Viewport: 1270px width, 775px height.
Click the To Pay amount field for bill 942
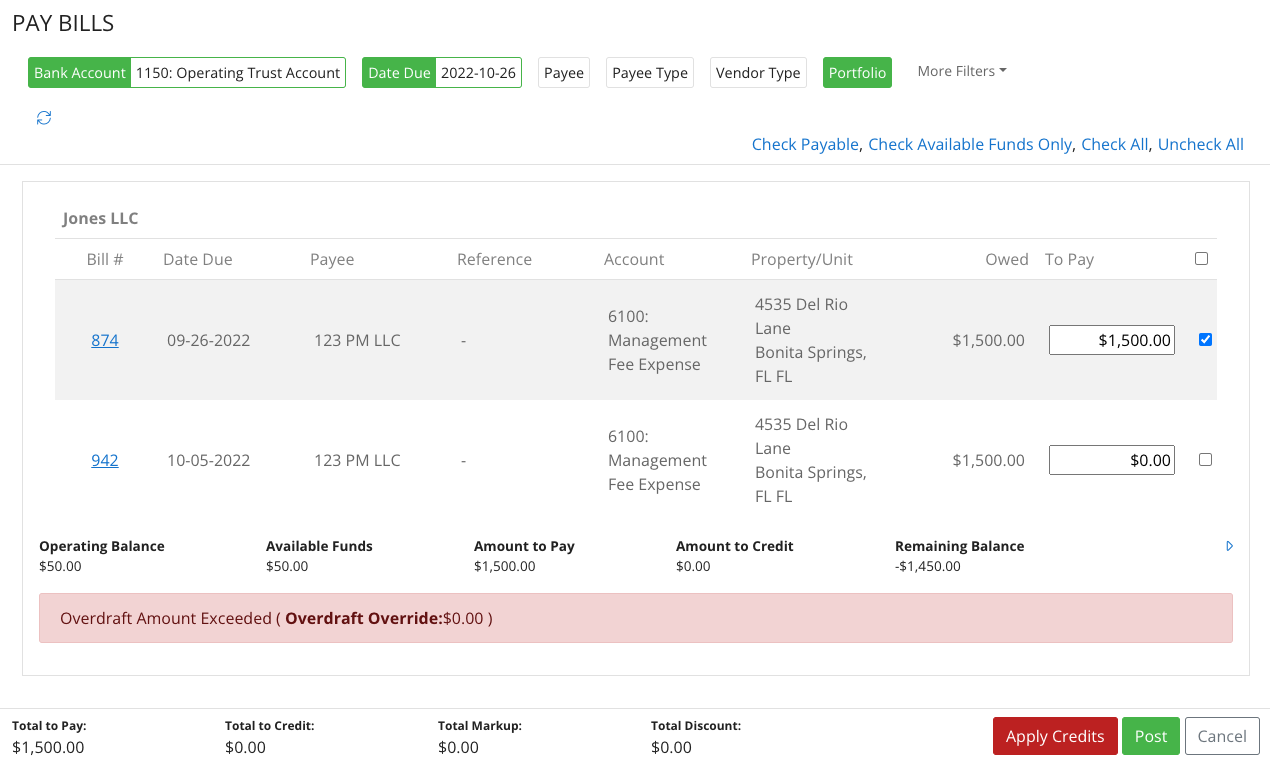[1111, 459]
